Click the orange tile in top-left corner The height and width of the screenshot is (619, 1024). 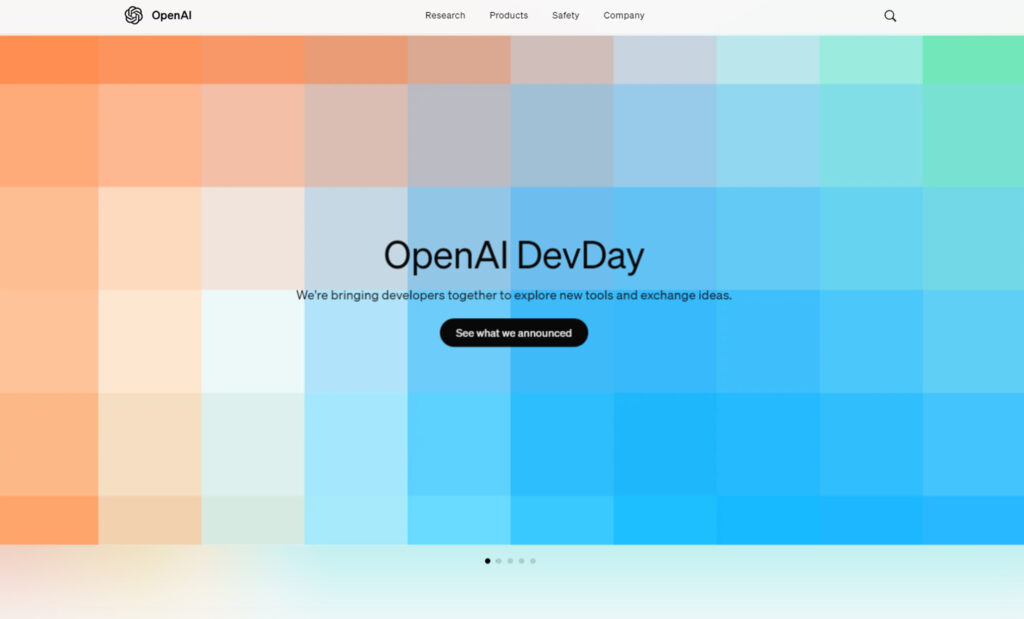[49, 60]
